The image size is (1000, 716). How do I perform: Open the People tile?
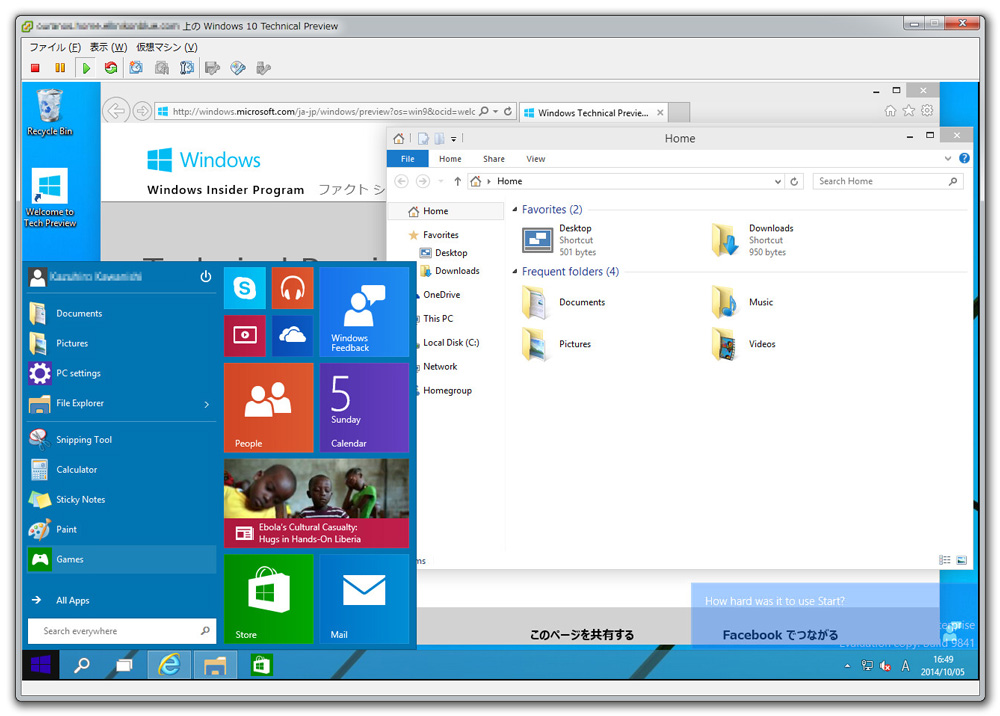[268, 407]
